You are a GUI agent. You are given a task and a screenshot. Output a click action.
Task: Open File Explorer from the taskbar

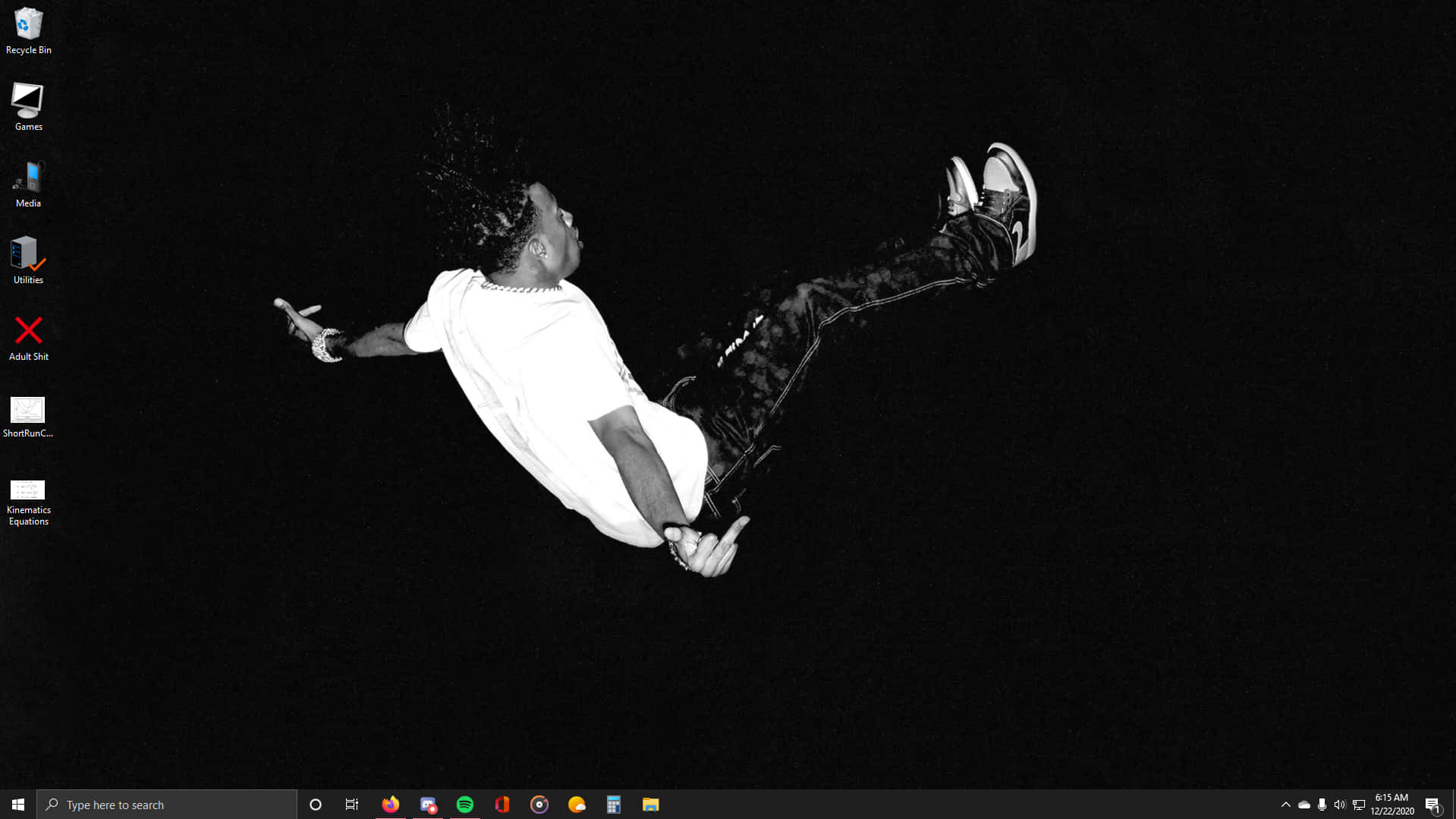click(651, 805)
